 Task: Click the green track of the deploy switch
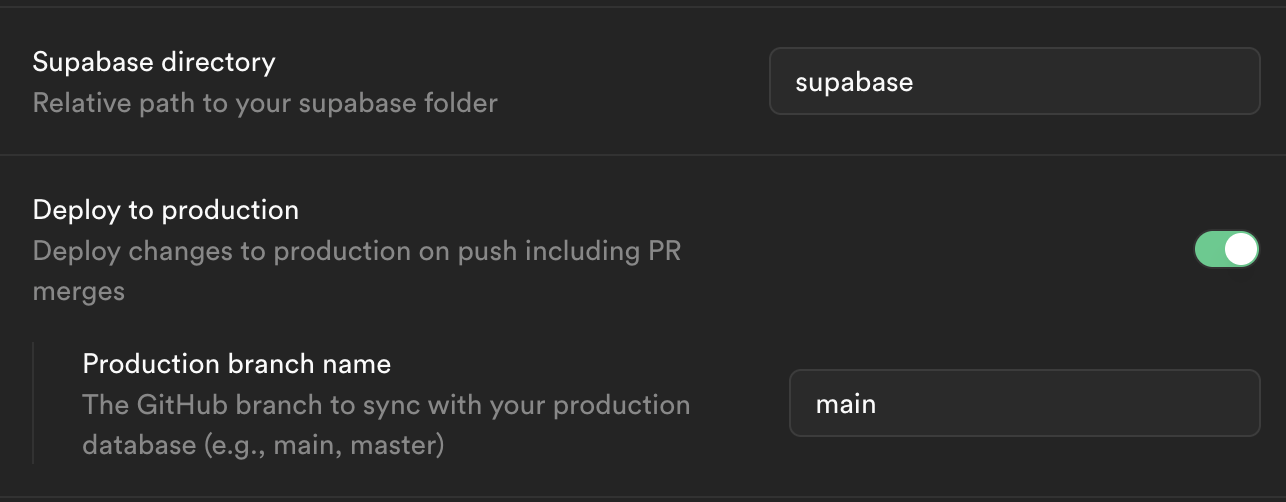[1210, 250]
